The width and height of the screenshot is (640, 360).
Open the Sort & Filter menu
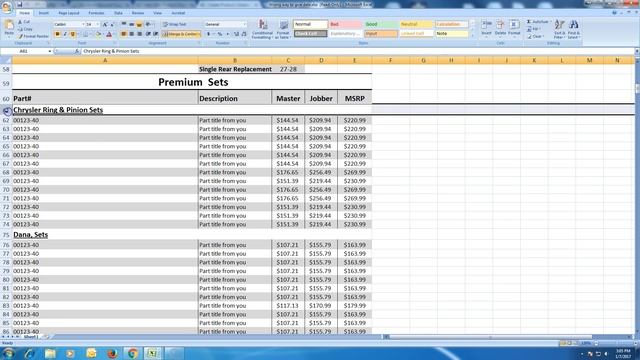click(x=559, y=29)
